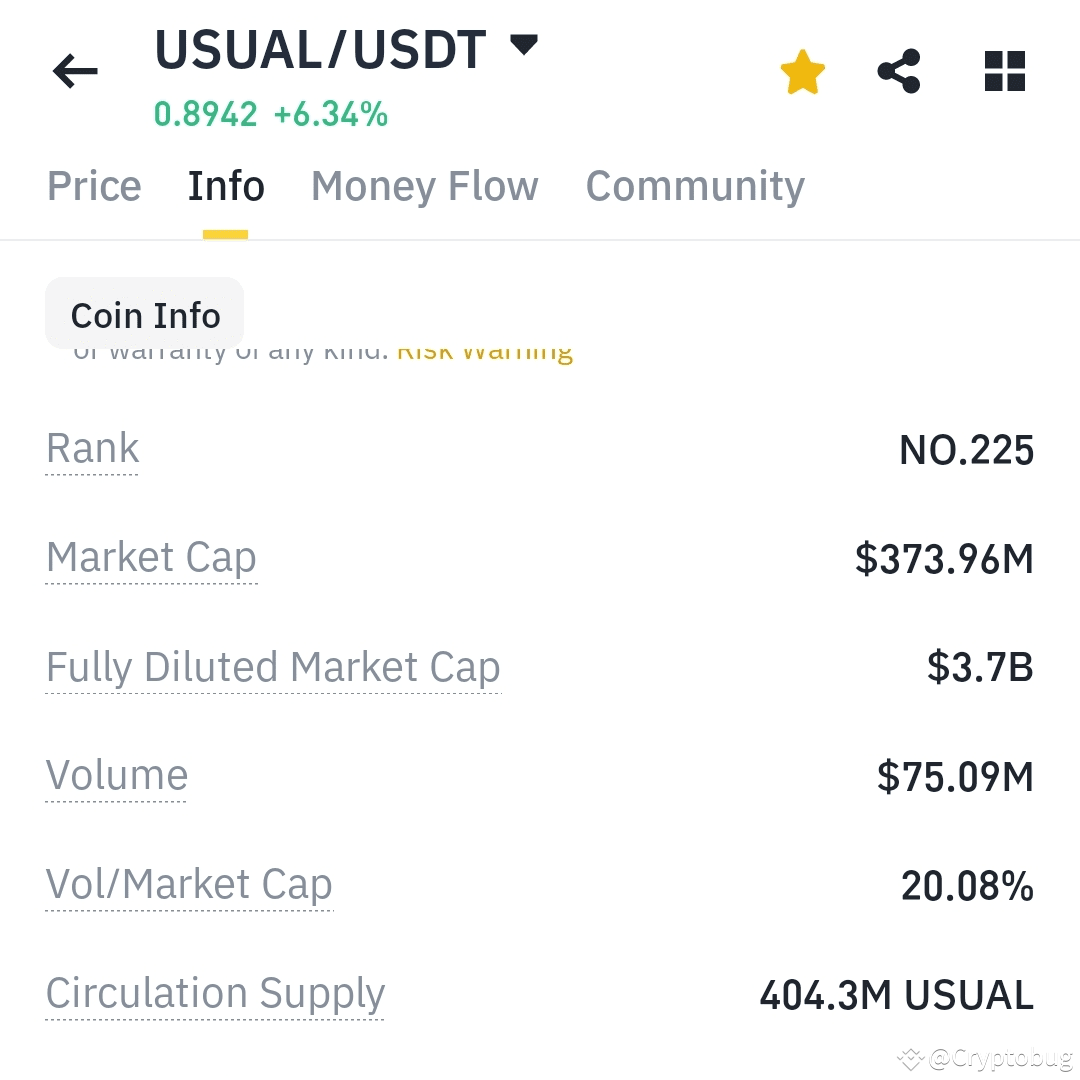The width and height of the screenshot is (1080, 1080).
Task: Tap the Fully Diluted Market Cap label
Action: [x=273, y=668]
